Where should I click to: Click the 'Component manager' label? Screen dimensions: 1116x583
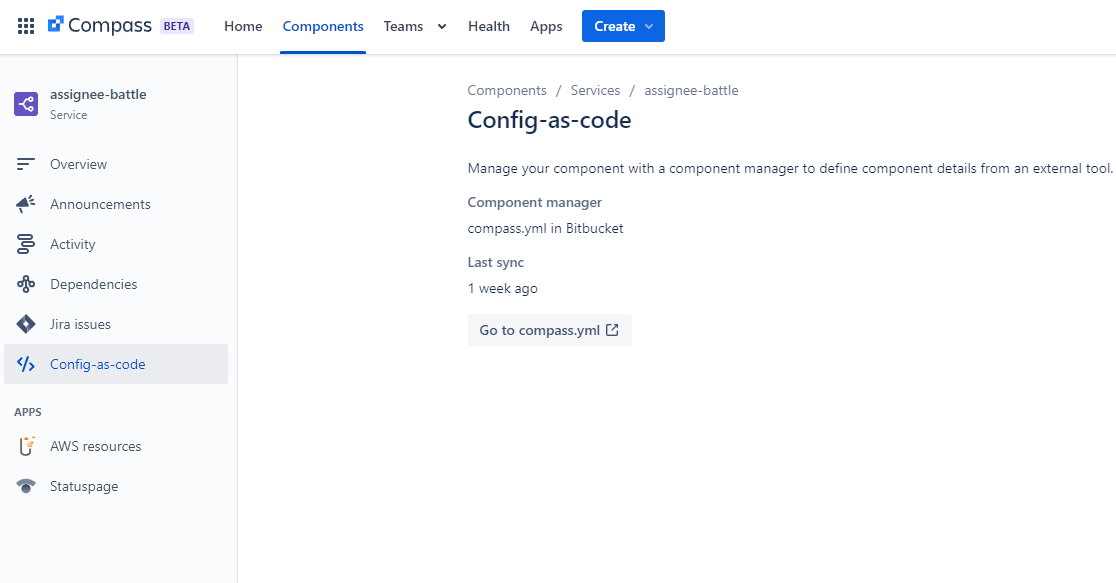coord(535,202)
